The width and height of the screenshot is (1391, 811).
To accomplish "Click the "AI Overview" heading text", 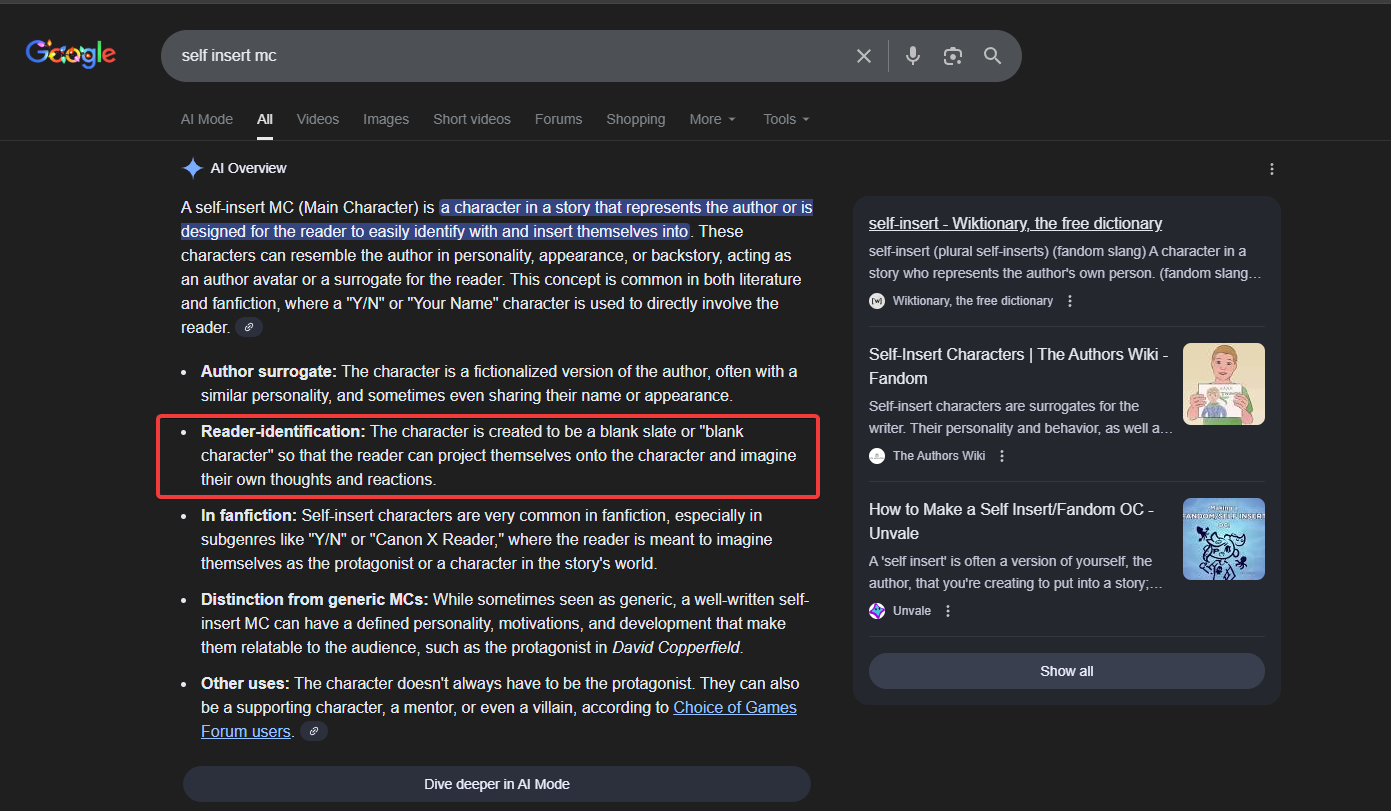I will 249,168.
